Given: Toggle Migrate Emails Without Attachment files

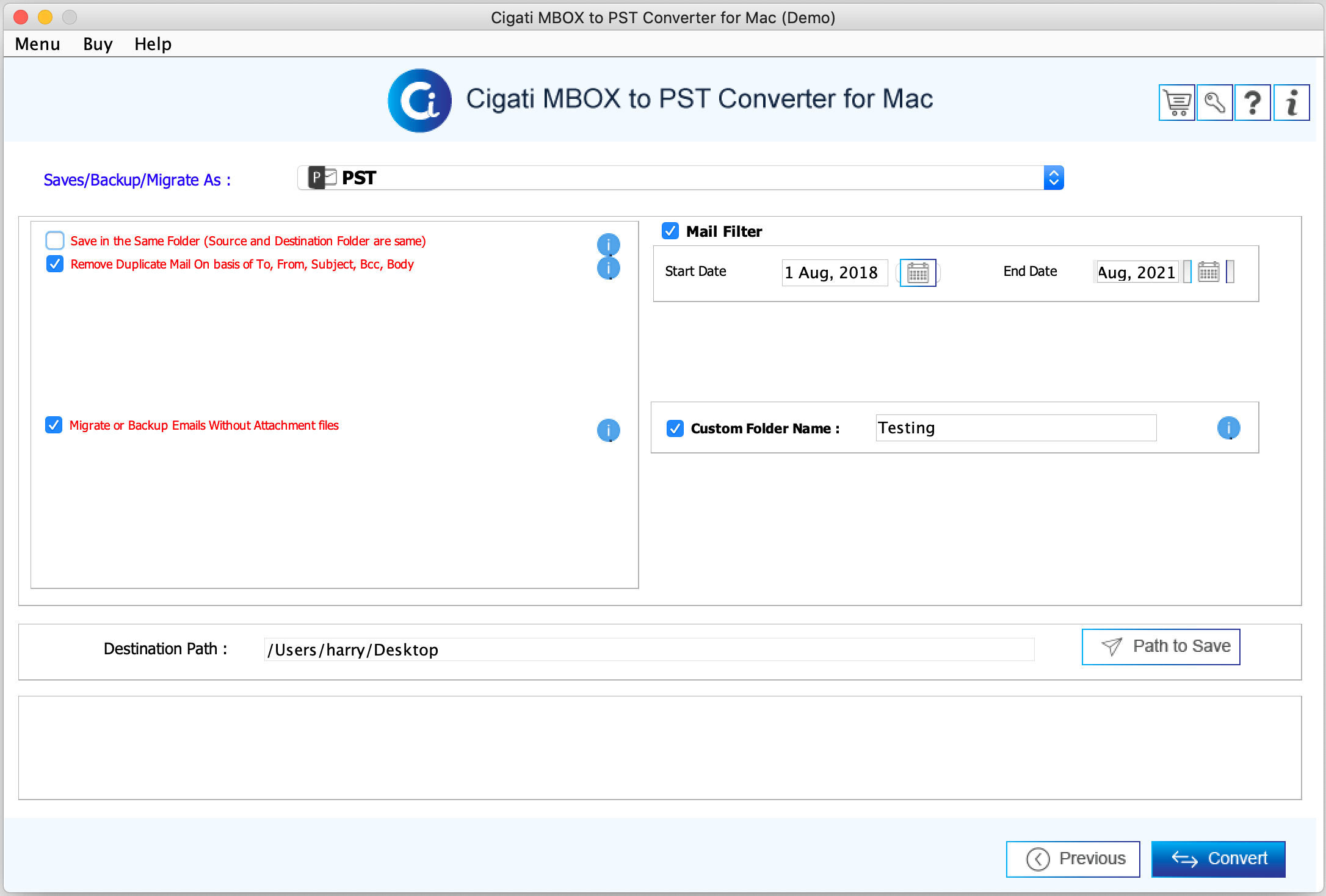Looking at the screenshot, I should click(x=54, y=425).
